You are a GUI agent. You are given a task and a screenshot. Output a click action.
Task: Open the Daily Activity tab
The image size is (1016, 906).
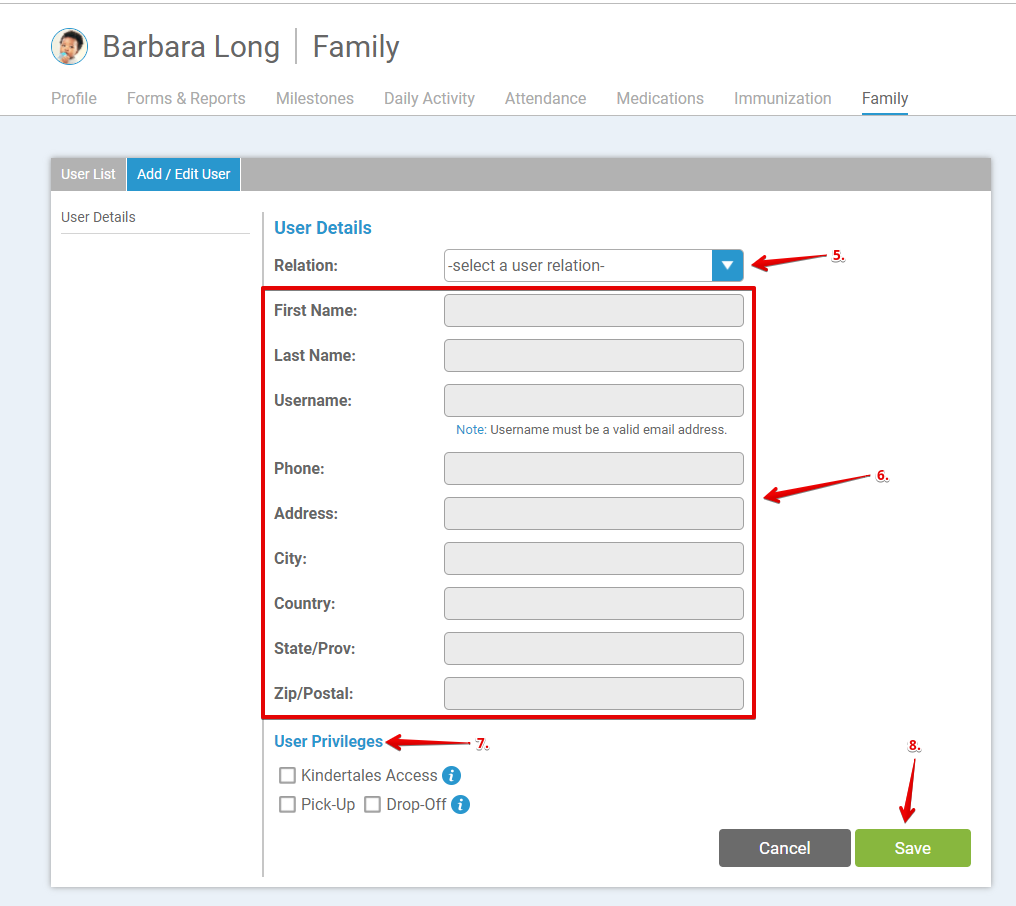coord(429,98)
